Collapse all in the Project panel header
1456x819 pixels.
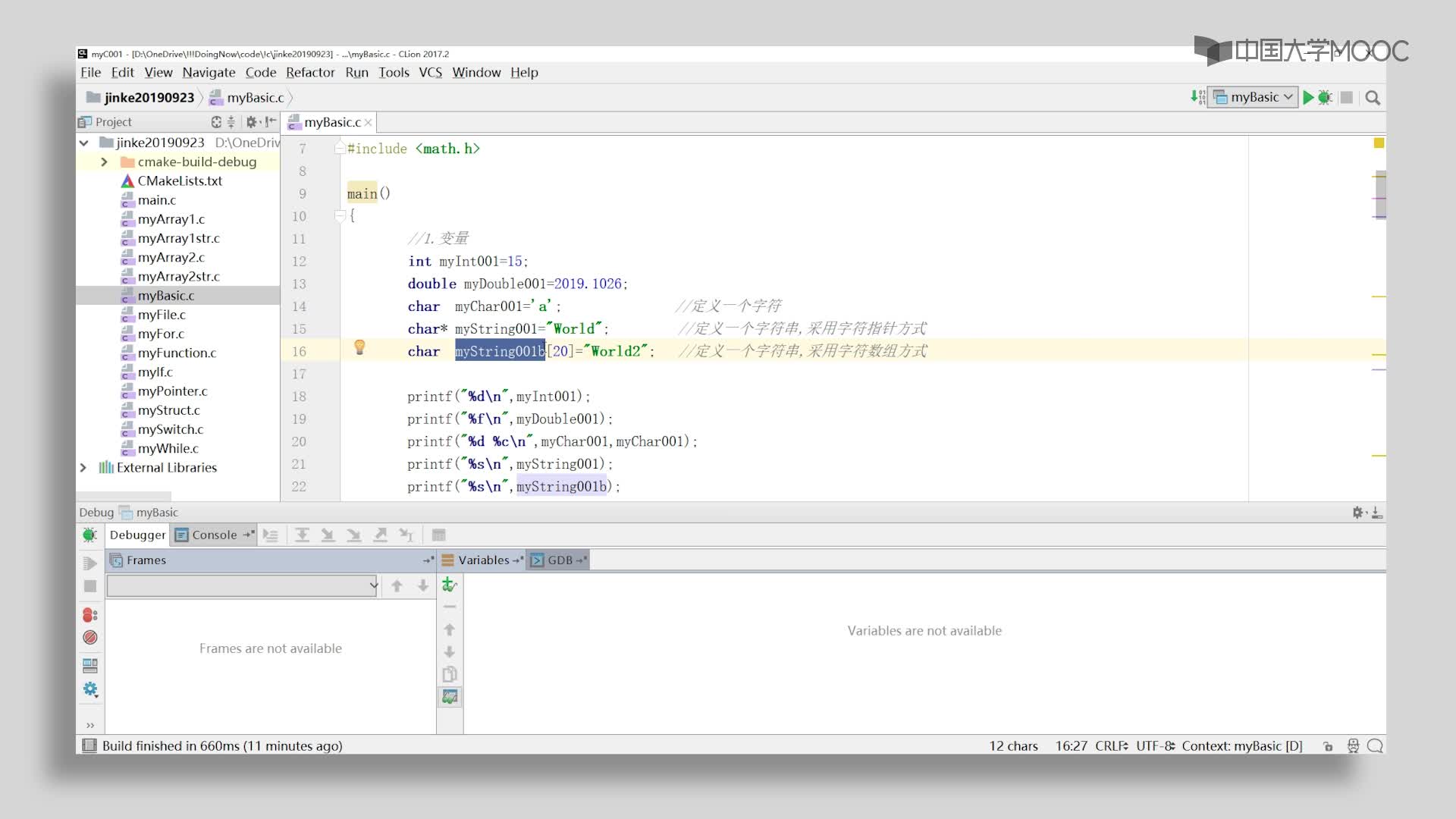pyautogui.click(x=231, y=122)
